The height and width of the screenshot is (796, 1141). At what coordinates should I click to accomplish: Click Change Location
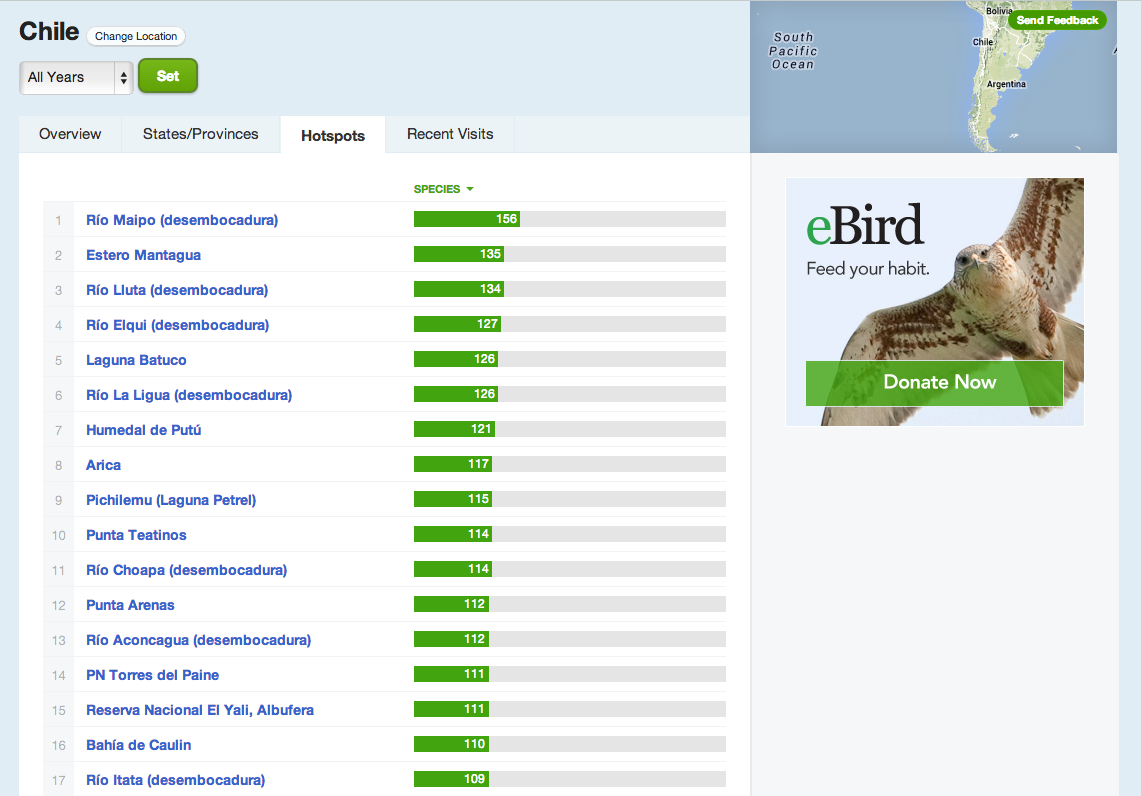(x=135, y=36)
